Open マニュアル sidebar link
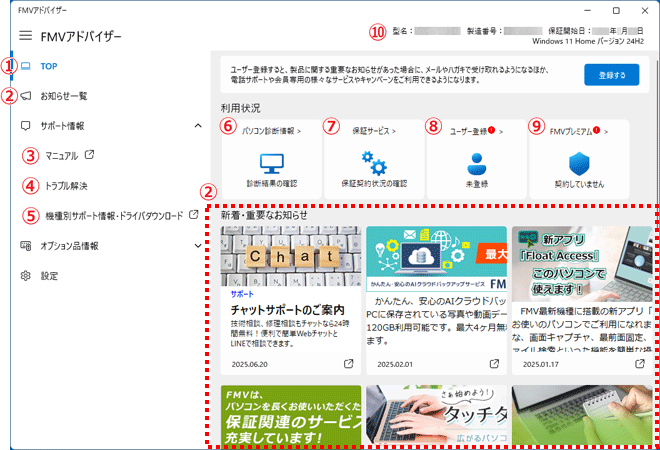 click(61, 156)
